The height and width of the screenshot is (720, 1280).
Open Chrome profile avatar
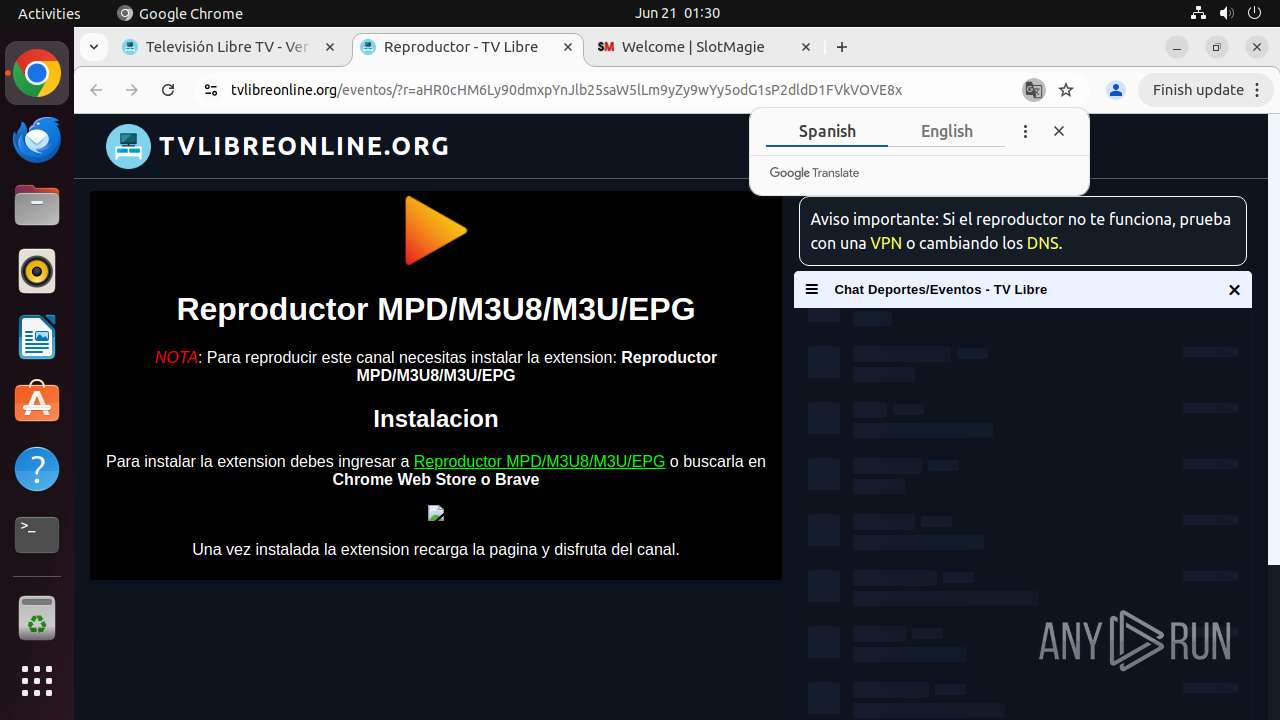pos(1116,90)
